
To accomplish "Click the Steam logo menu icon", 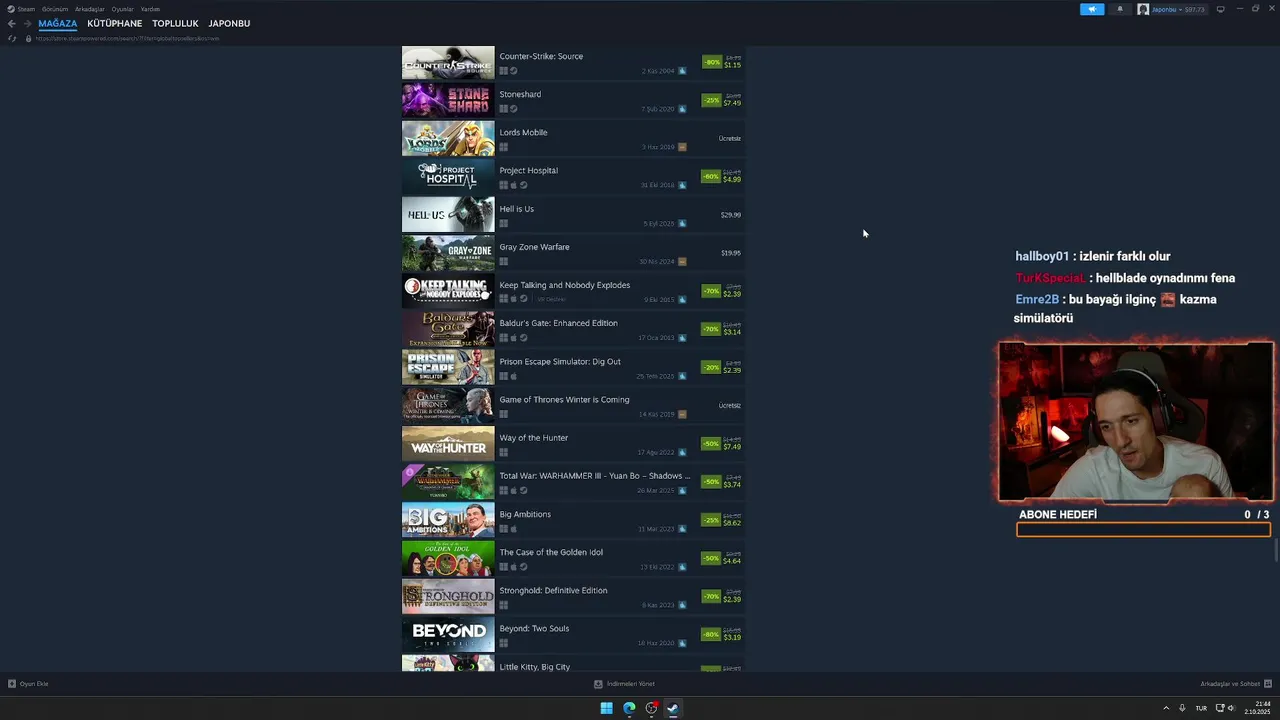I will click(10, 9).
